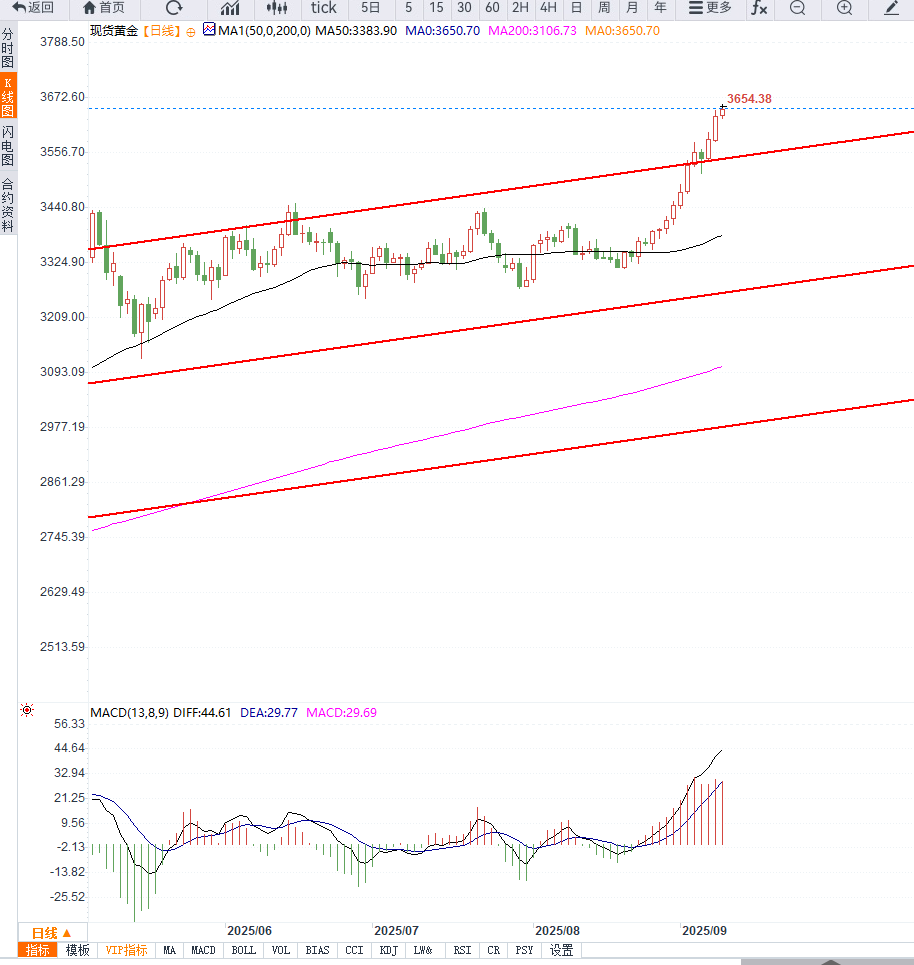Apply the MACD indicator in bottom bar
The width and height of the screenshot is (914, 965).
click(203, 950)
